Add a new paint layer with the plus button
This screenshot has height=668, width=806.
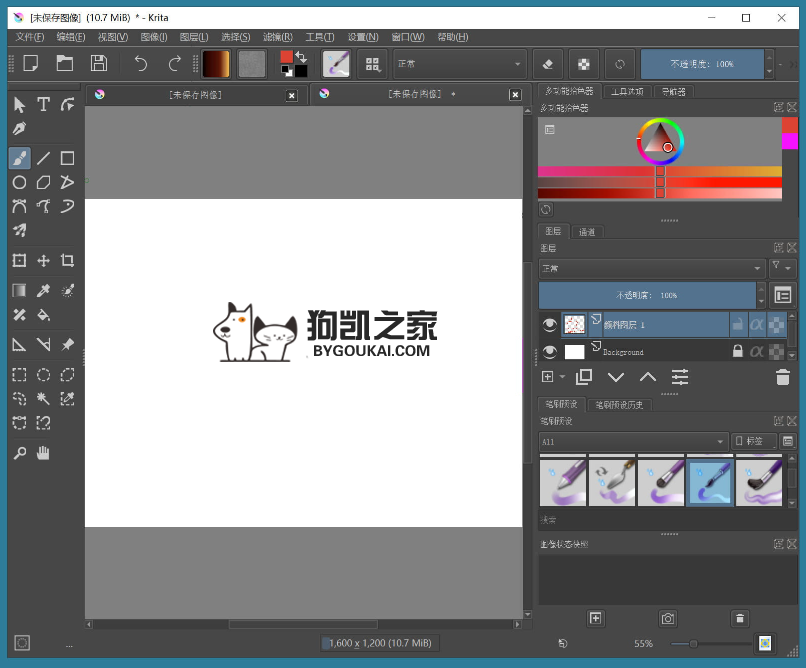coord(547,376)
